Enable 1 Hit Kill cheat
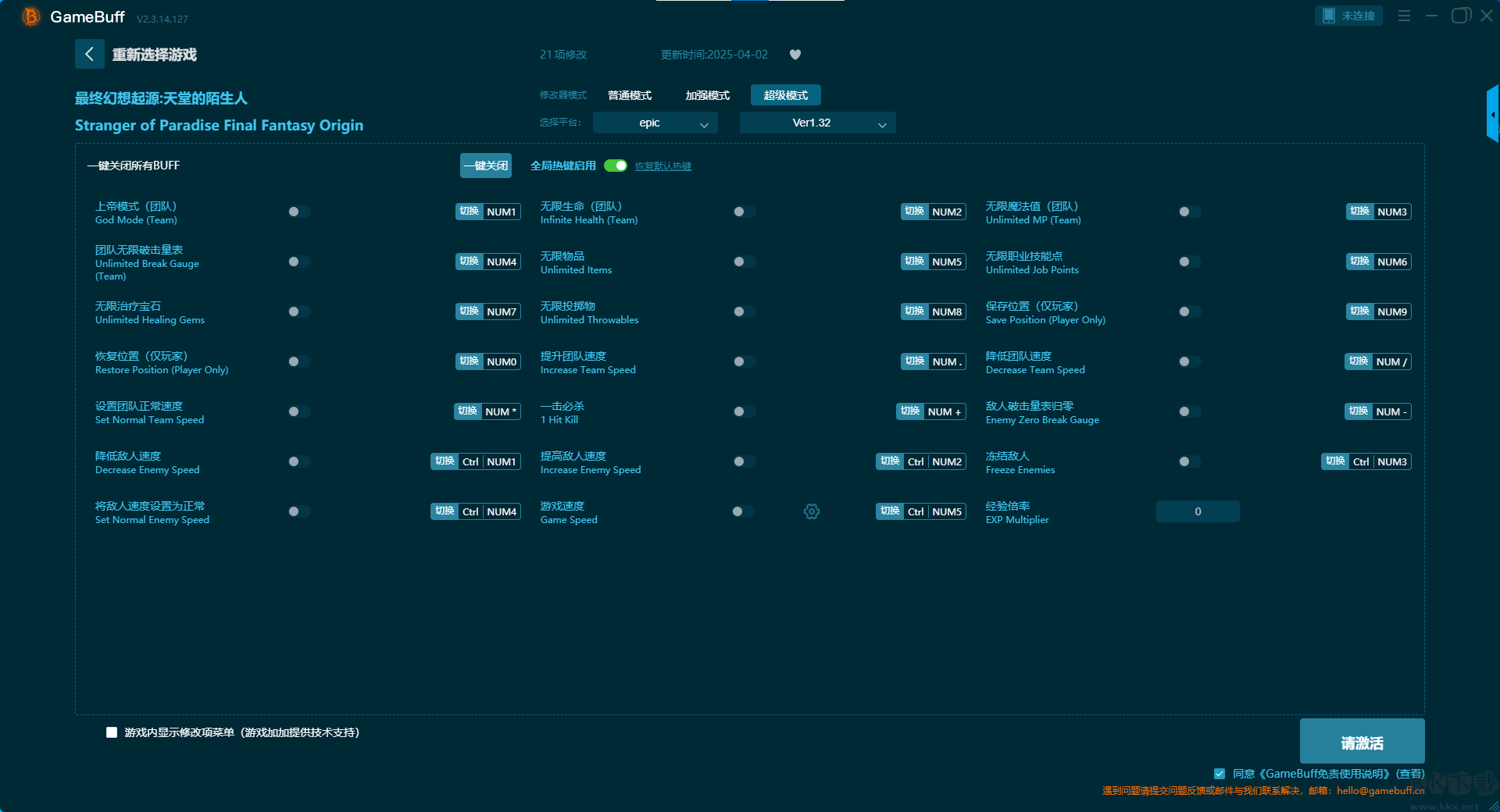 coord(745,411)
